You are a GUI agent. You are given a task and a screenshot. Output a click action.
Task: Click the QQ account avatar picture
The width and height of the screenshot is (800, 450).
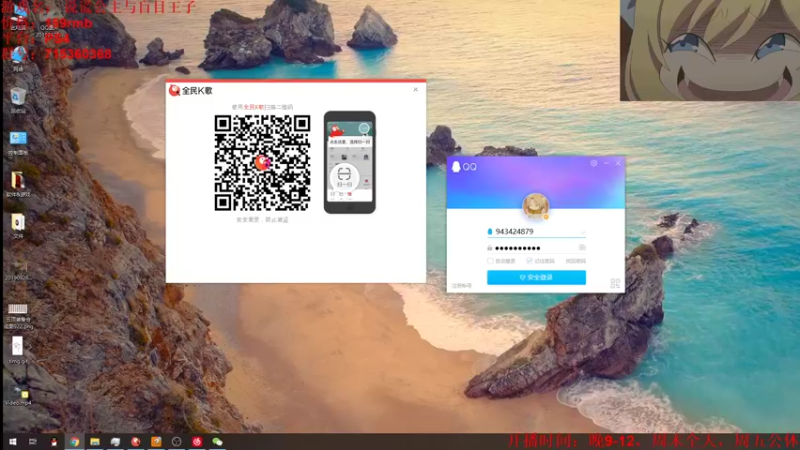pos(536,206)
